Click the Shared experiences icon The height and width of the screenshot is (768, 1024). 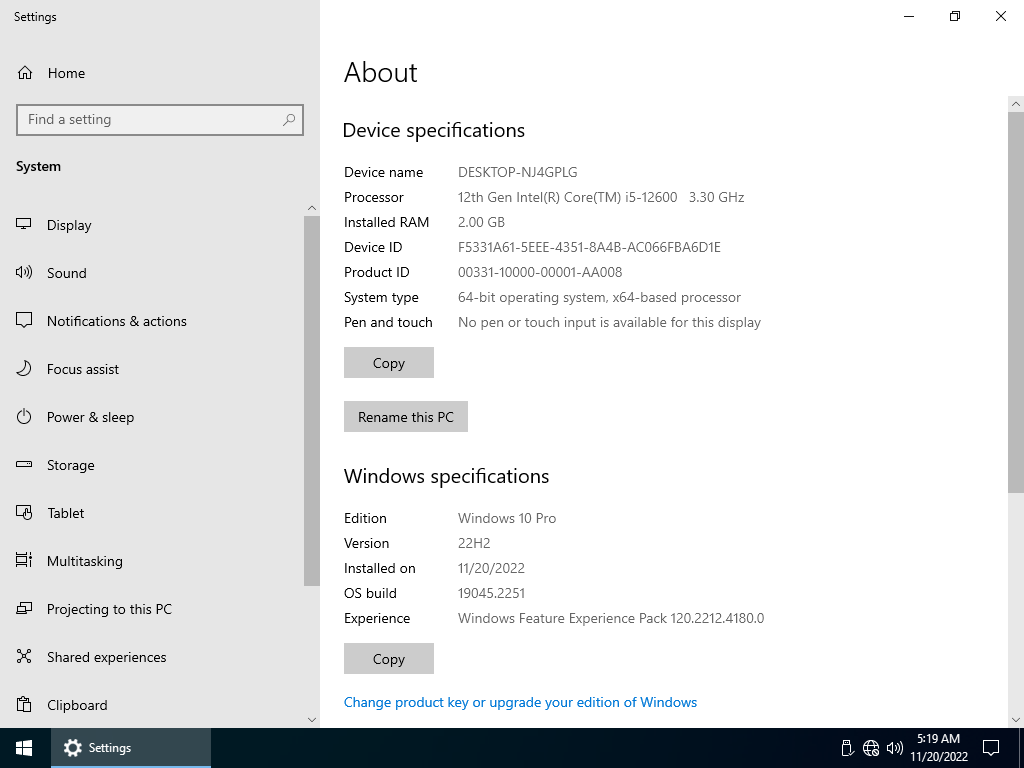25,657
